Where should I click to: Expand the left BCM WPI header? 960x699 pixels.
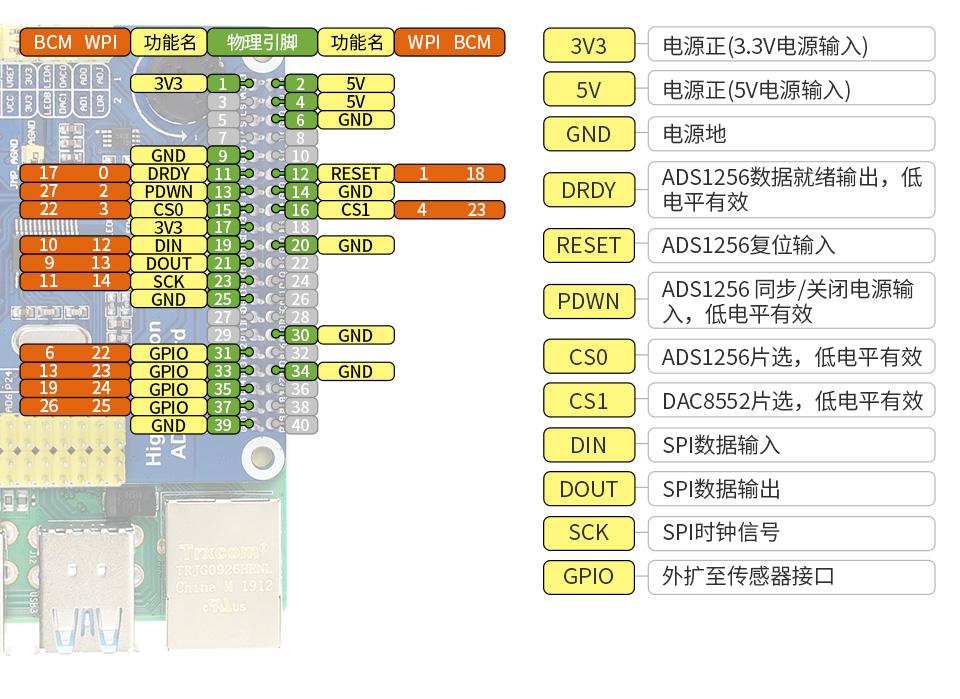coord(74,42)
